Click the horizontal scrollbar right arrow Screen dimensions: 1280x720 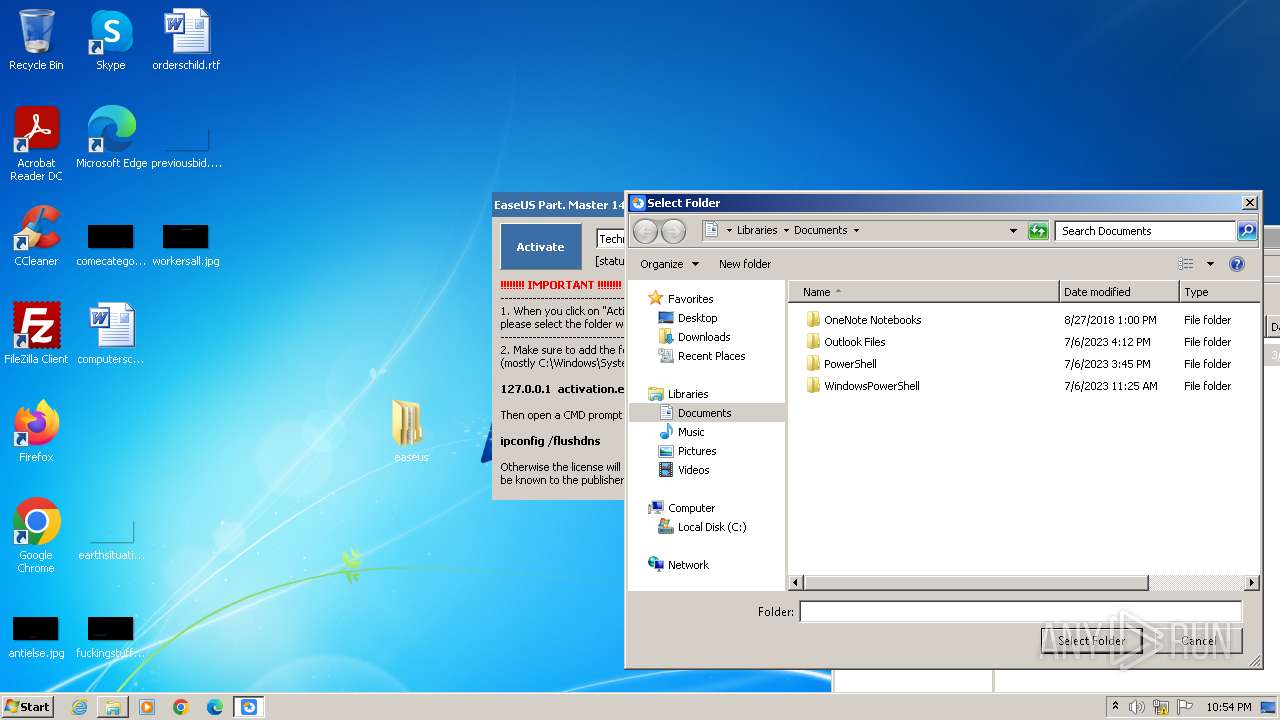pos(1251,582)
